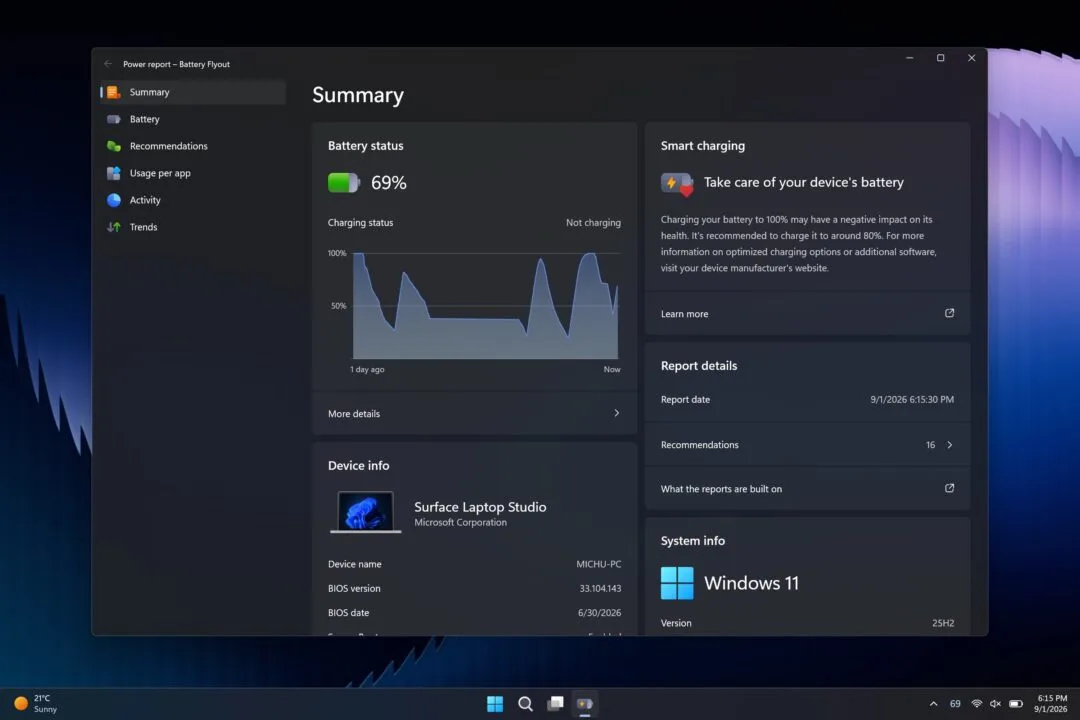Select the Battery icon in sidebar

(x=114, y=119)
